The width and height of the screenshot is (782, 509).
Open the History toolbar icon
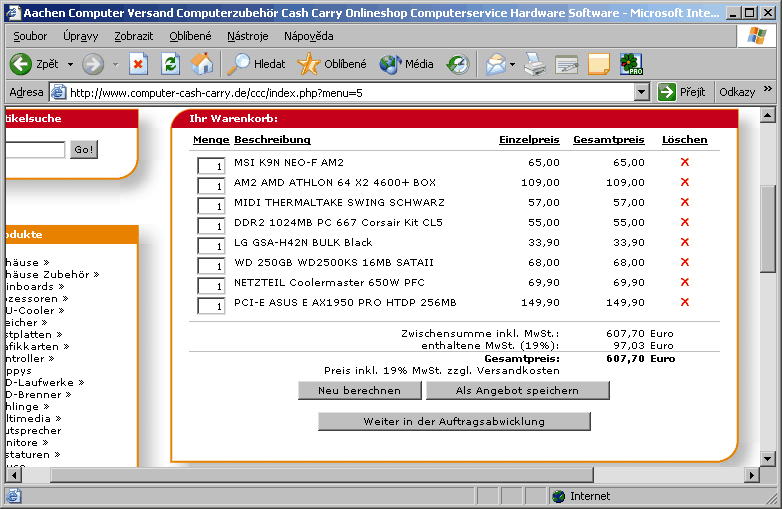point(458,64)
